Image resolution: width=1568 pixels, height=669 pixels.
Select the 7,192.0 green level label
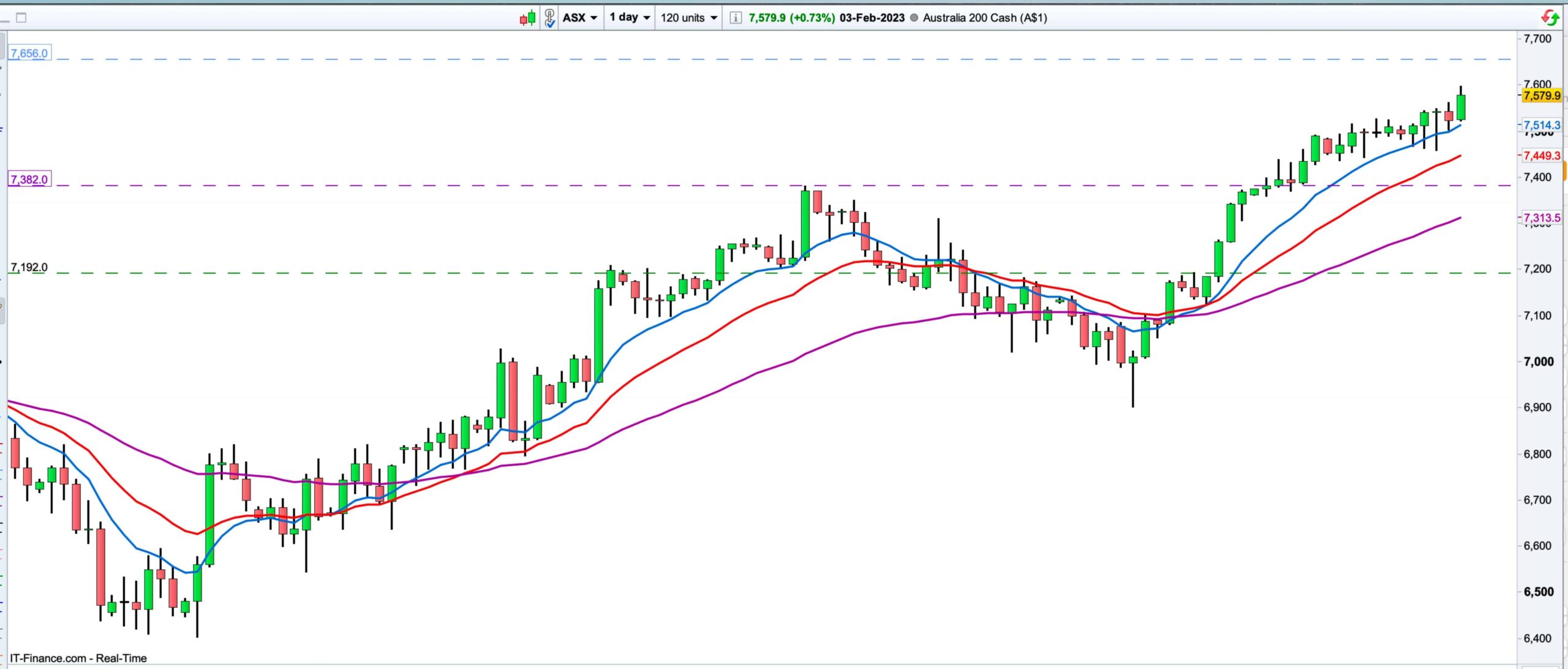[29, 268]
